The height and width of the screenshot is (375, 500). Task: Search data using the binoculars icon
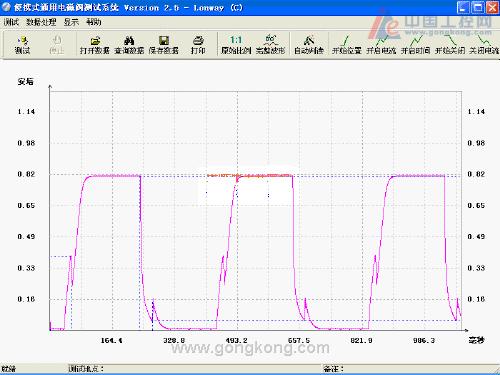129,45
